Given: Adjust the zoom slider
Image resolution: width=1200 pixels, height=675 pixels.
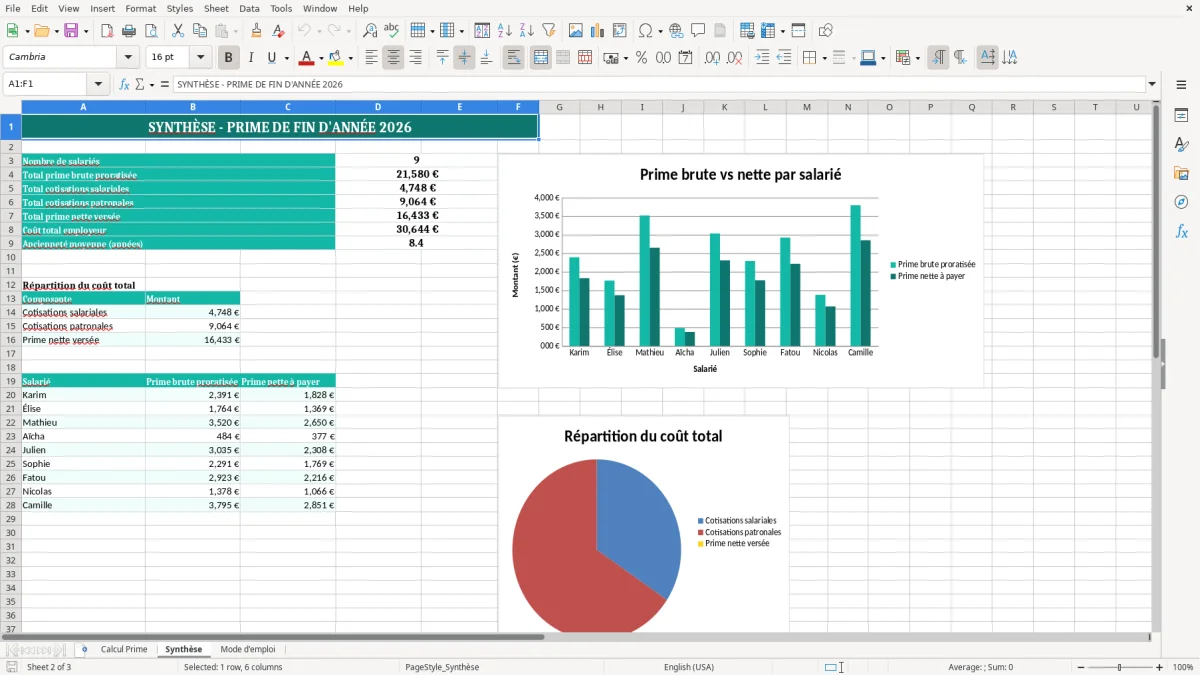Looking at the screenshot, I should pos(1119,667).
